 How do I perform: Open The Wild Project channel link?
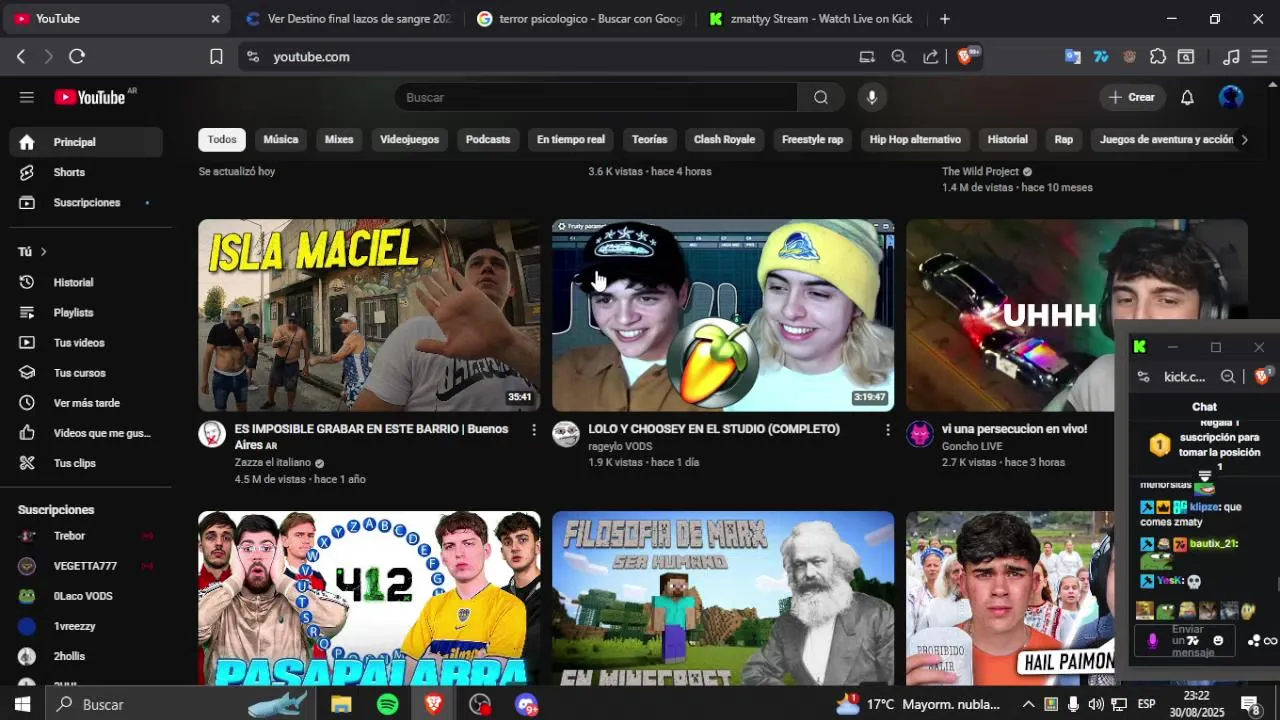click(x=980, y=171)
